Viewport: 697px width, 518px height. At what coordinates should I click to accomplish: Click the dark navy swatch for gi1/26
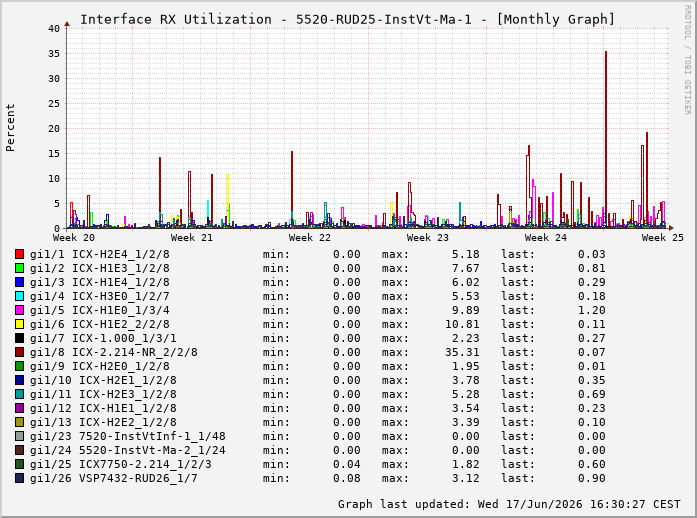click(19, 478)
